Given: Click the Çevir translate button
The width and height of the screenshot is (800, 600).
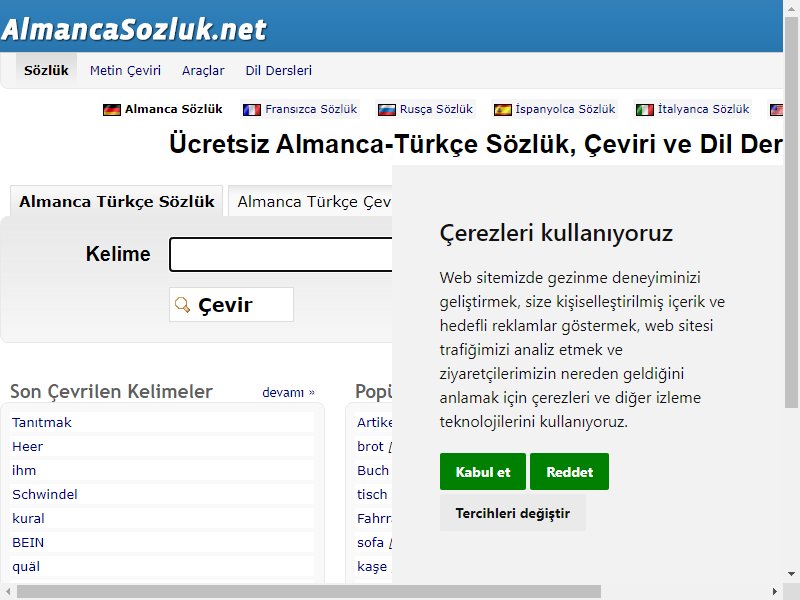Looking at the screenshot, I should coord(232,305).
